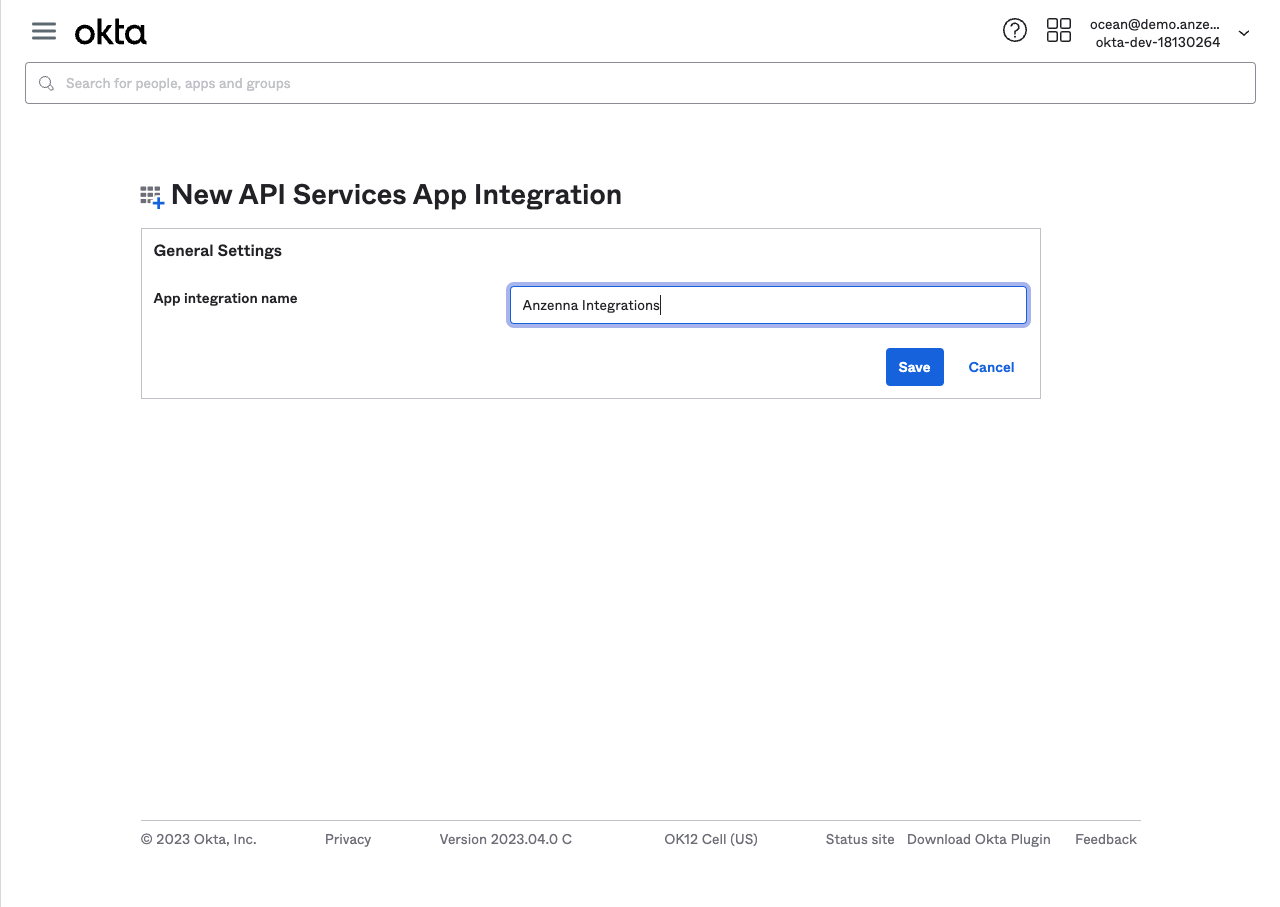The image size is (1280, 907).
Task: Click the Version 2023.04.0 C link
Action: click(x=505, y=839)
